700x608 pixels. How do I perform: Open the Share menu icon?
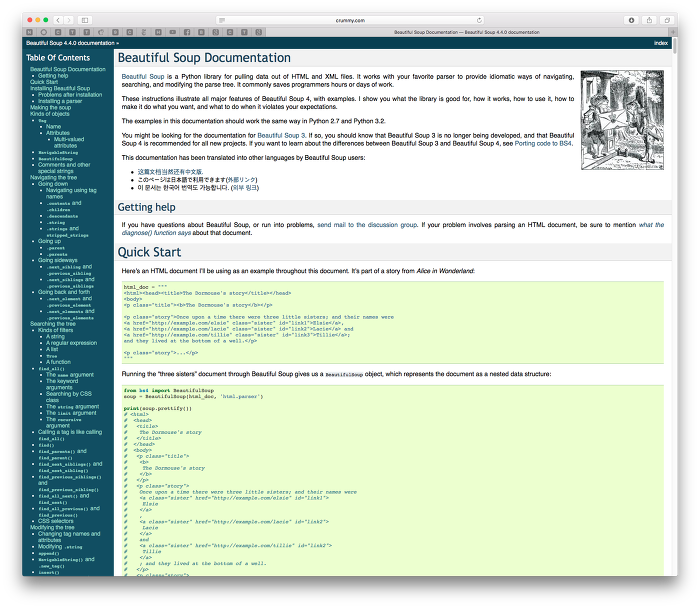click(649, 20)
